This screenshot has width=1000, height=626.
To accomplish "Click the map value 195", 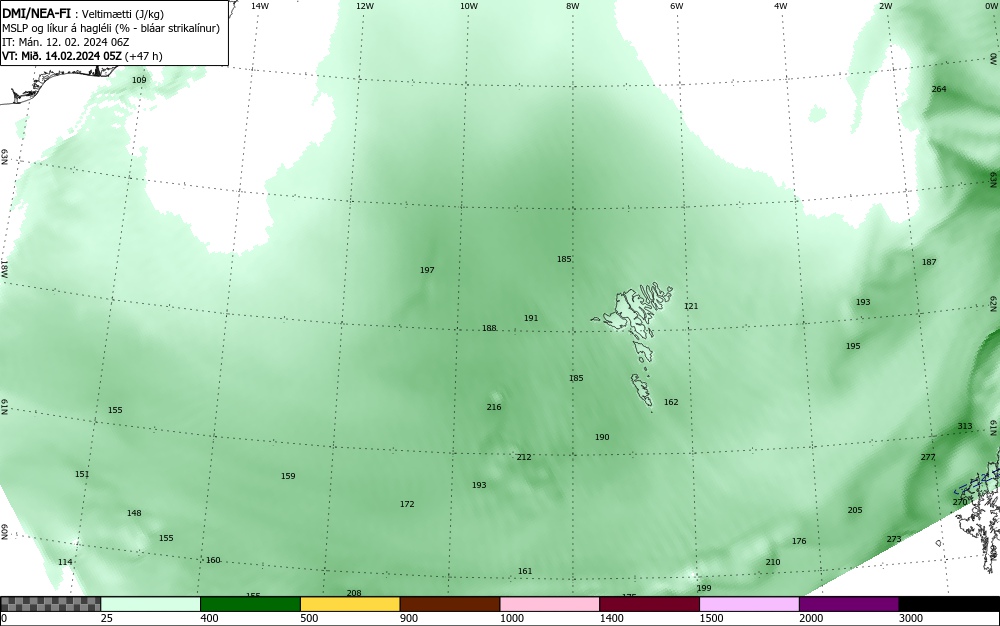I will coord(853,346).
